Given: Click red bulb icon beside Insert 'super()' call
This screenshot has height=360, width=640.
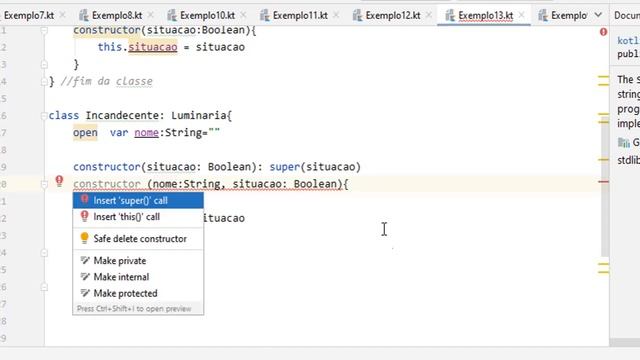Looking at the screenshot, I should [x=84, y=200].
